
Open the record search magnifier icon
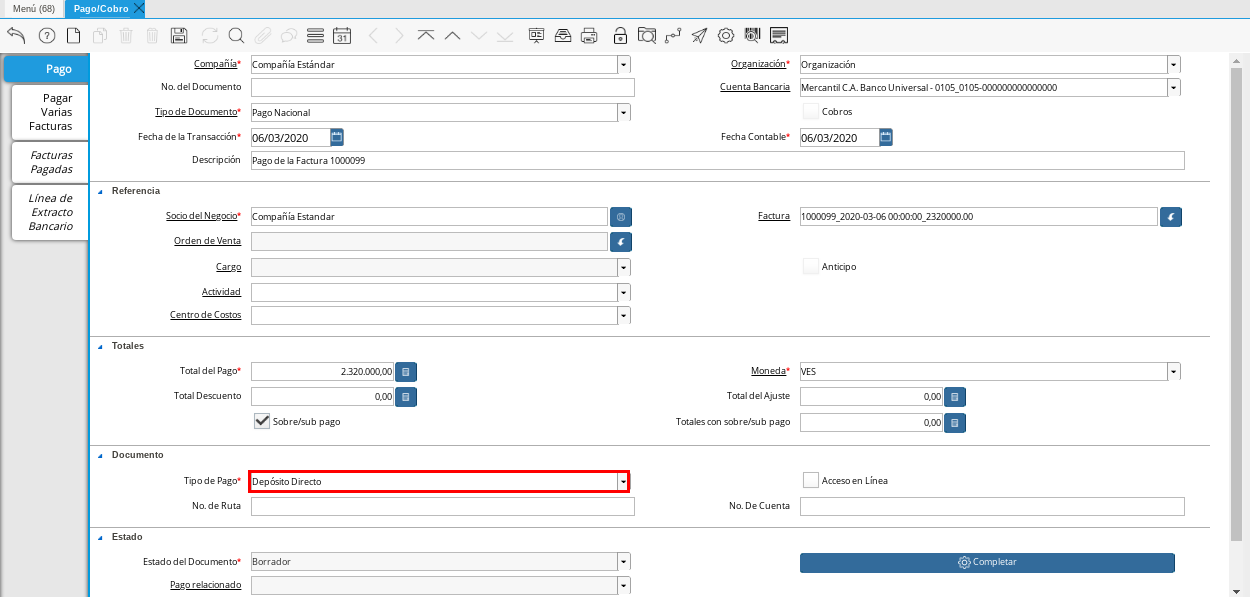click(x=236, y=36)
